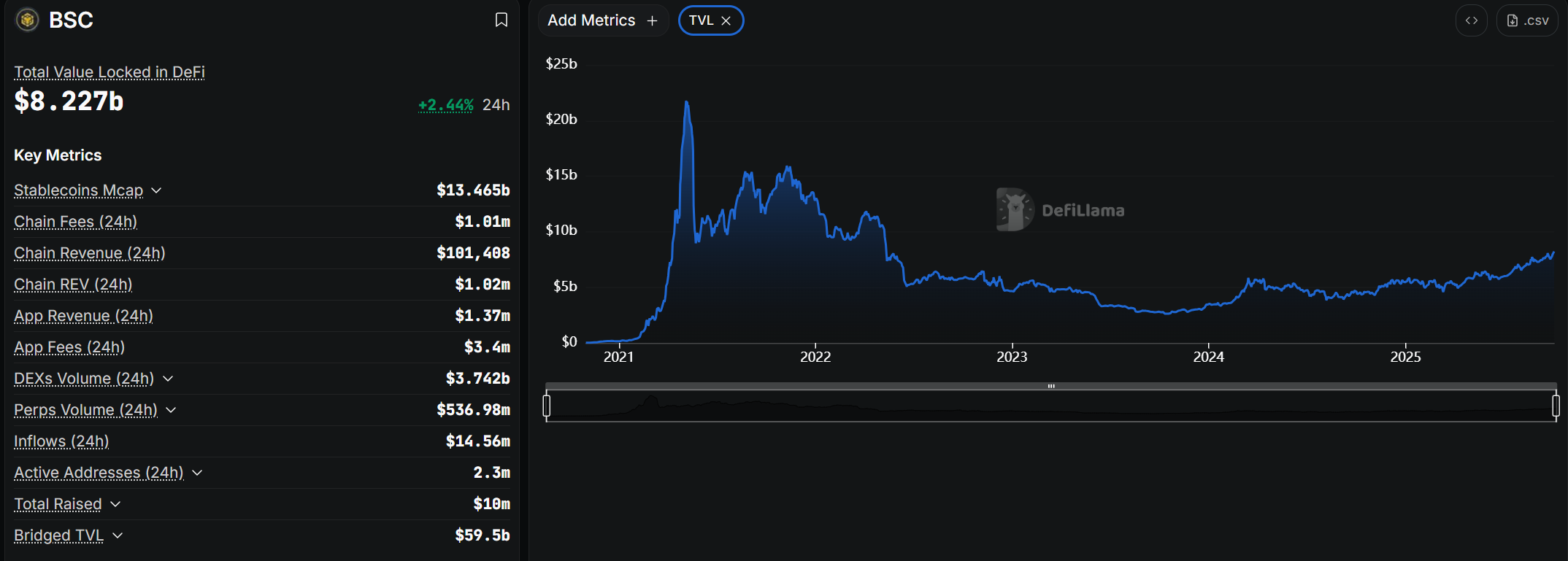The height and width of the screenshot is (561, 1568).
Task: Click the +2.44% 24h change value
Action: 445,105
